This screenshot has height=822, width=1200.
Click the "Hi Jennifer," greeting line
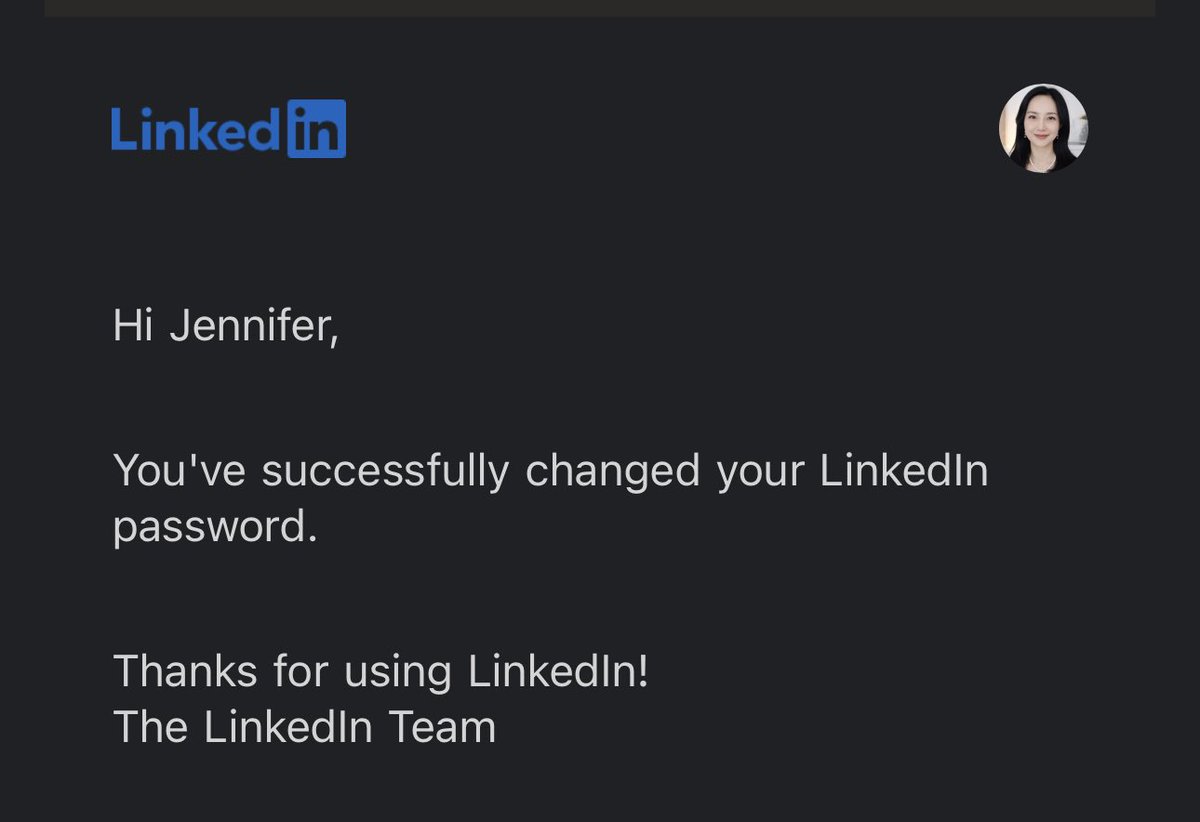[x=226, y=327]
